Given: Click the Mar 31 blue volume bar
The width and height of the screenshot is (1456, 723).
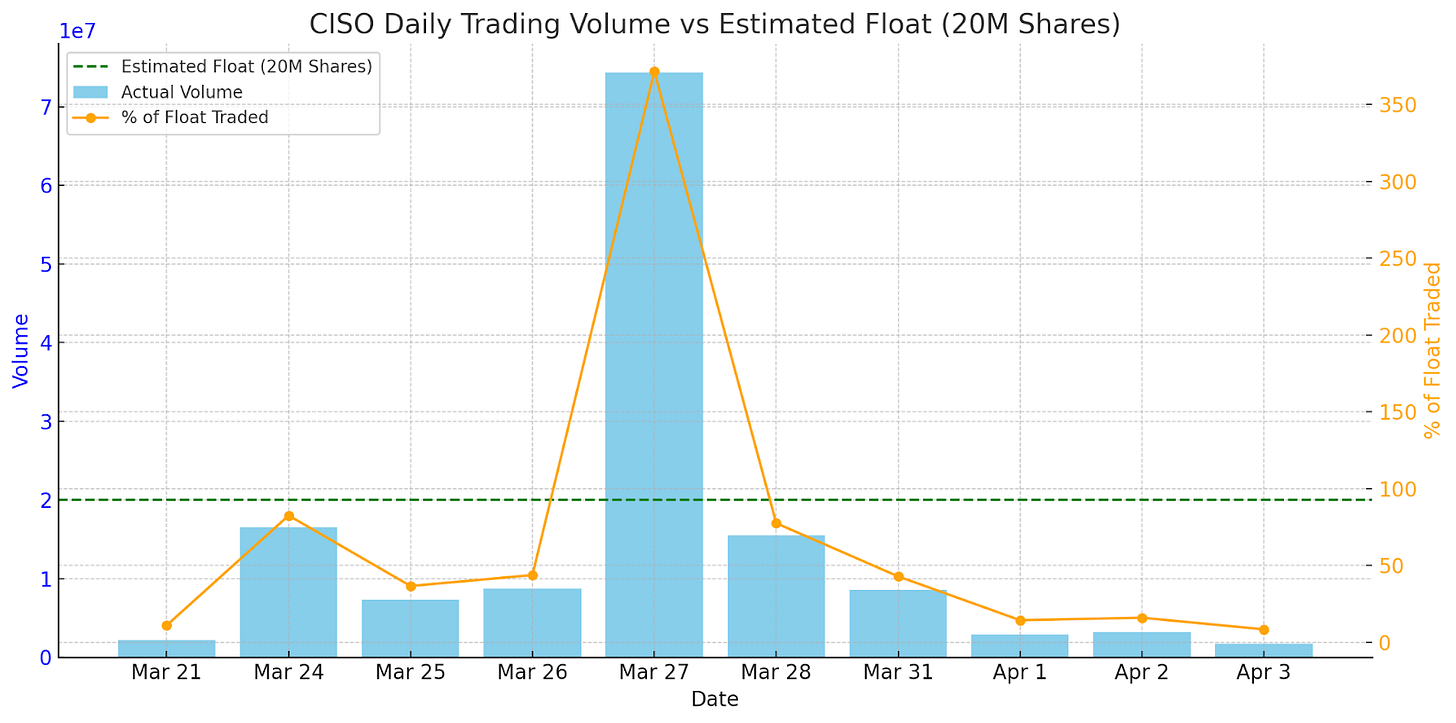Looking at the screenshot, I should point(898,624).
